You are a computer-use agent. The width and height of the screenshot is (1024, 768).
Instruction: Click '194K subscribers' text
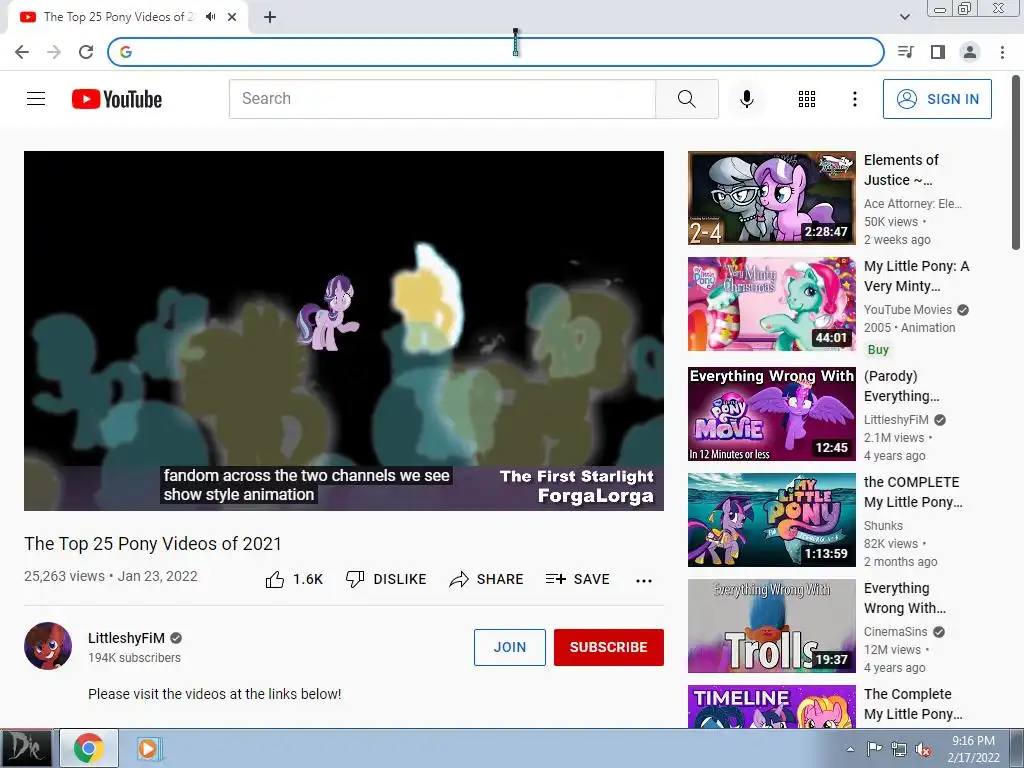coord(135,658)
